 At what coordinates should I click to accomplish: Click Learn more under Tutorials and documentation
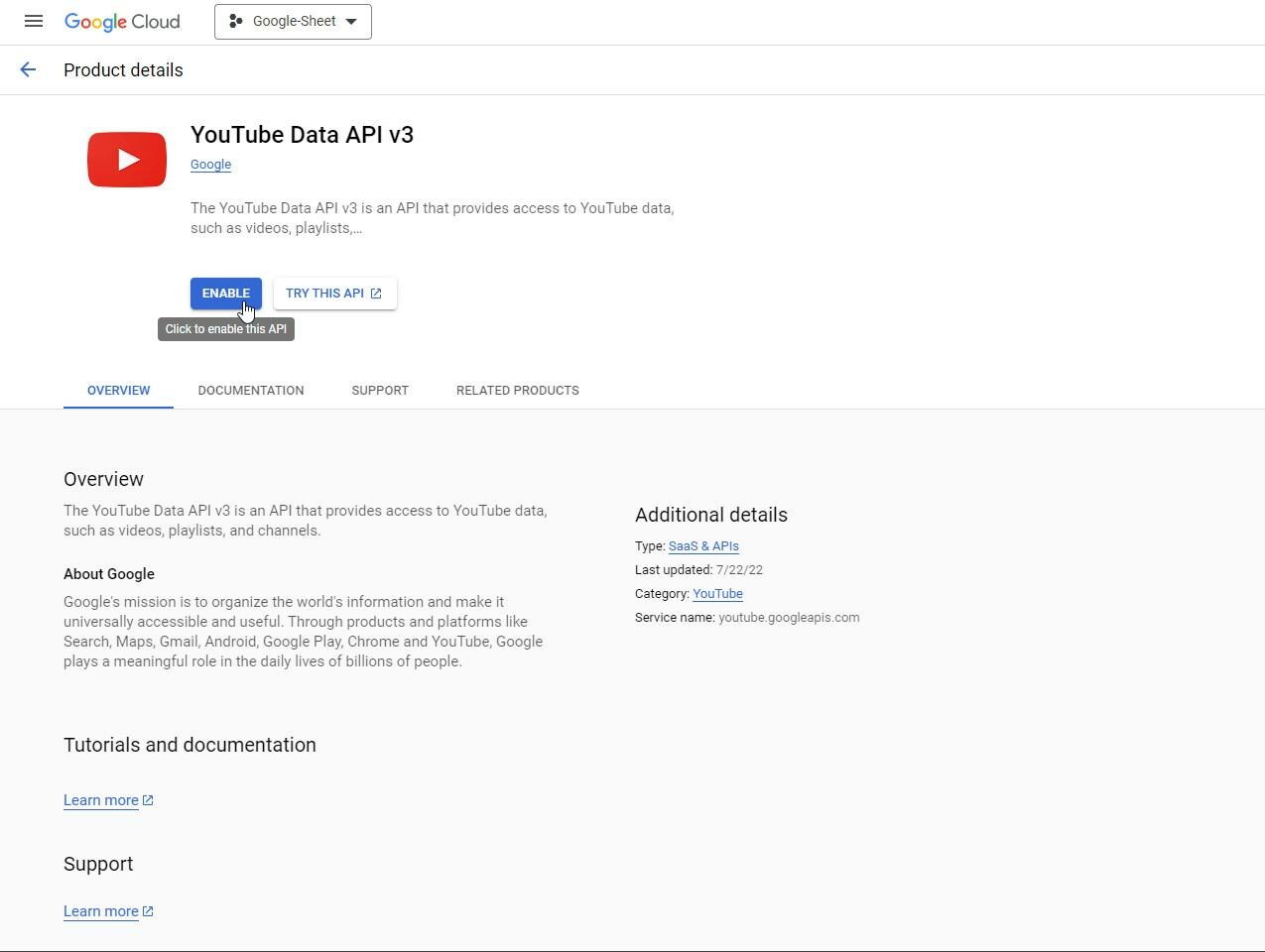point(100,799)
